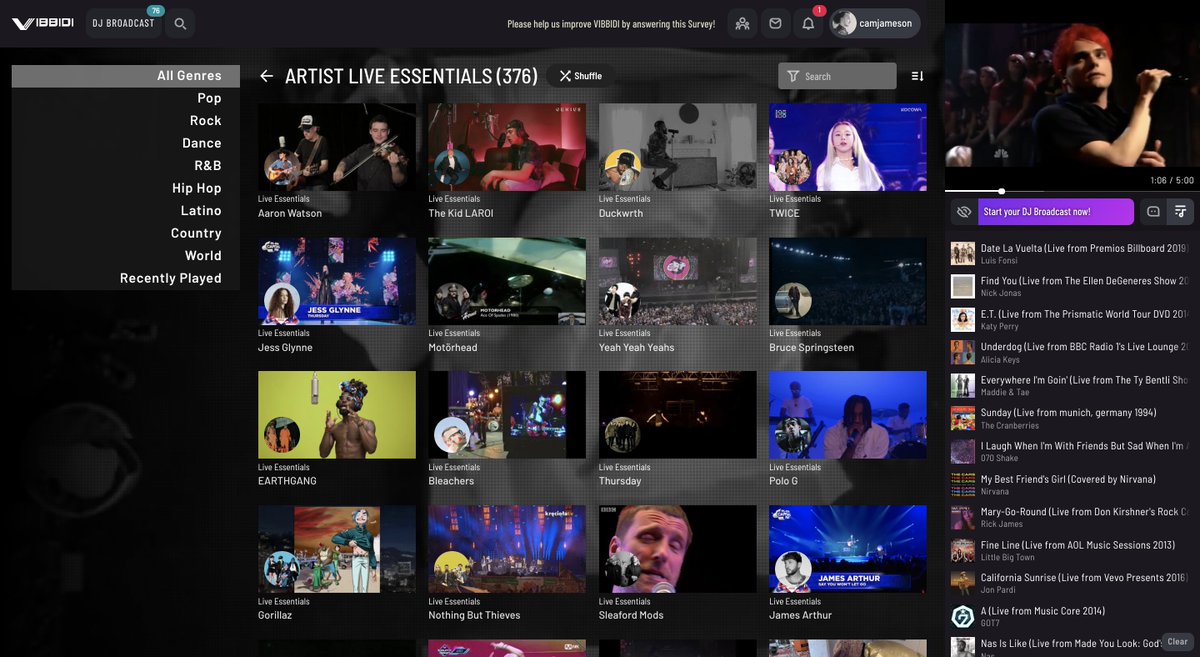Open Thursday band thumbnail
Screen dimensions: 1200x657
678,415
